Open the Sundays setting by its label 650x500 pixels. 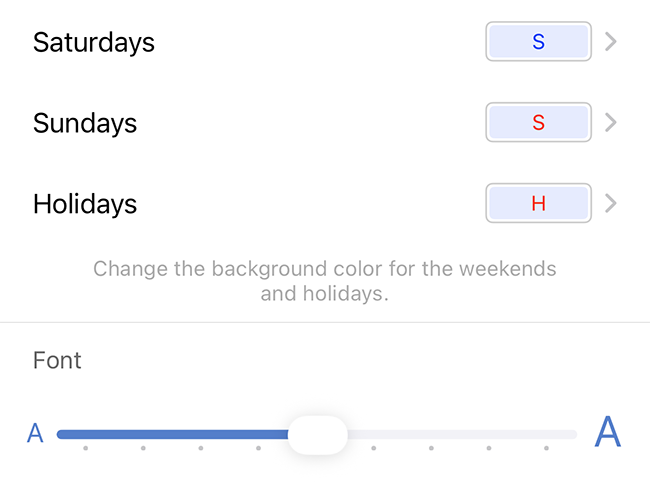tap(85, 123)
